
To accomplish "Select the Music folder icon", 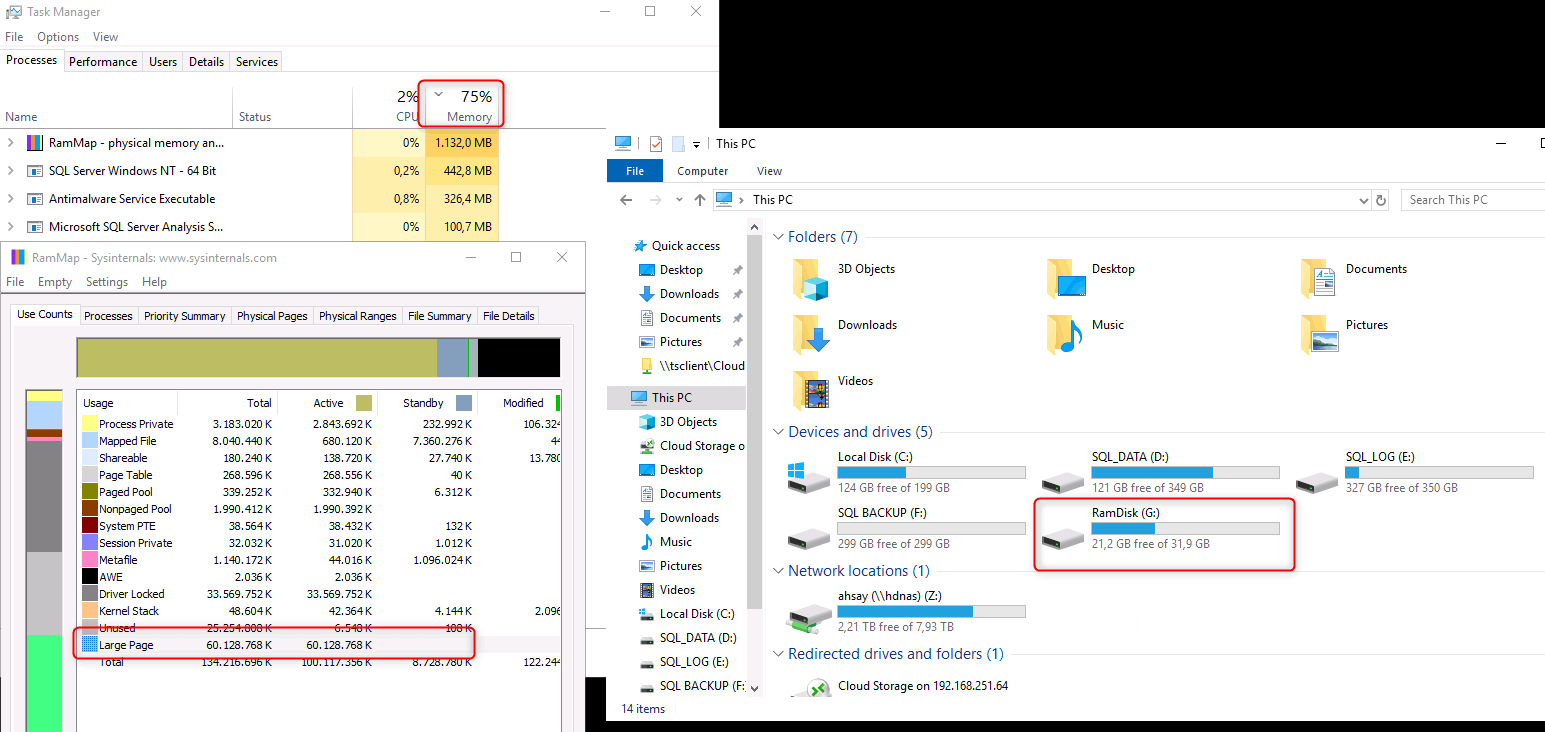I will pos(1067,334).
